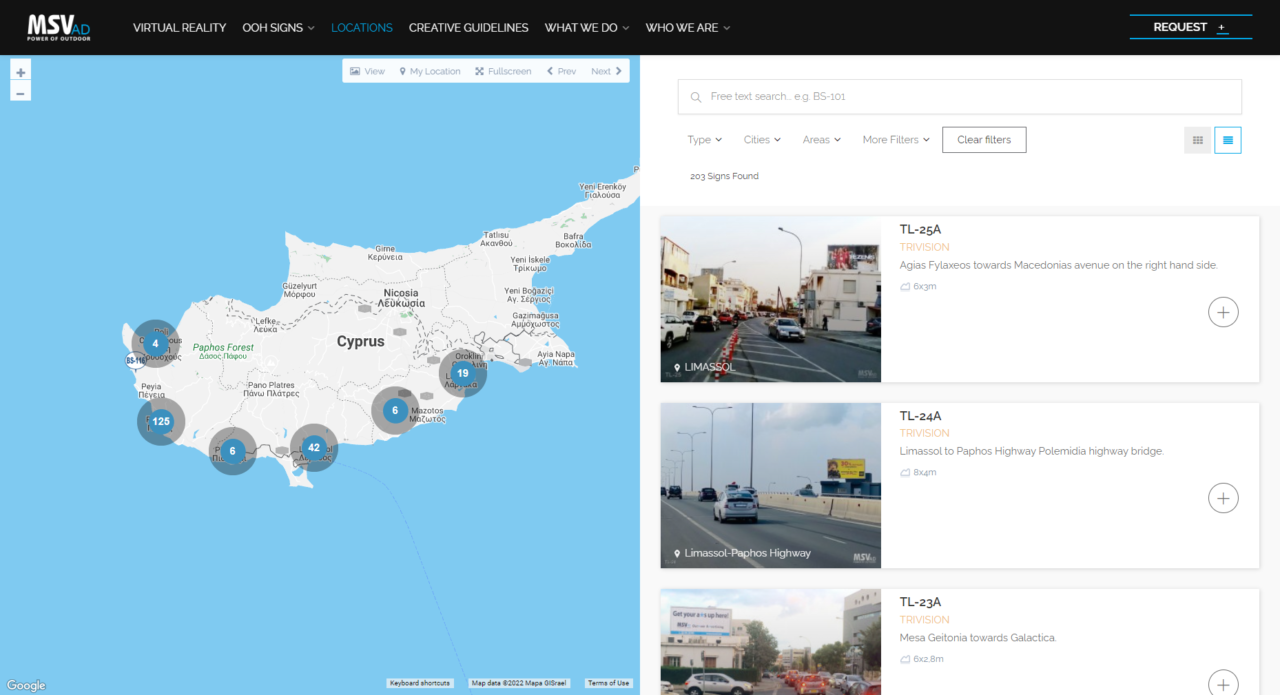Viewport: 1280px width, 695px height.
Task: Add TL-24A sign with plus button
Action: point(1223,498)
